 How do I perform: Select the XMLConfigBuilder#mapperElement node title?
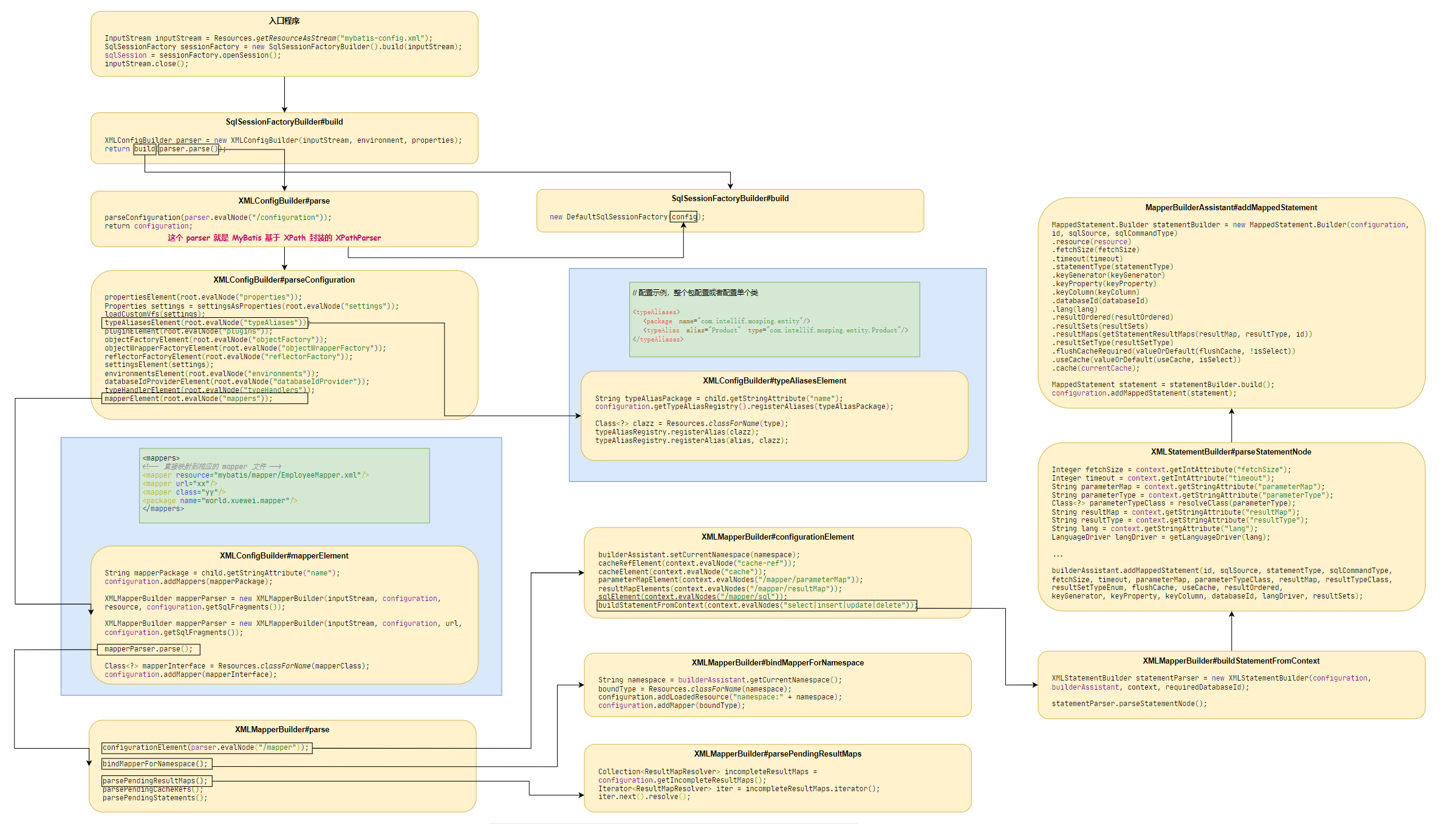(x=284, y=555)
